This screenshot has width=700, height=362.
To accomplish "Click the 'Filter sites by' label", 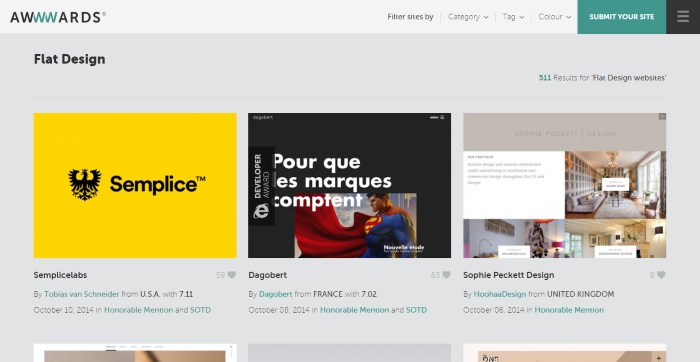I will coord(410,17).
